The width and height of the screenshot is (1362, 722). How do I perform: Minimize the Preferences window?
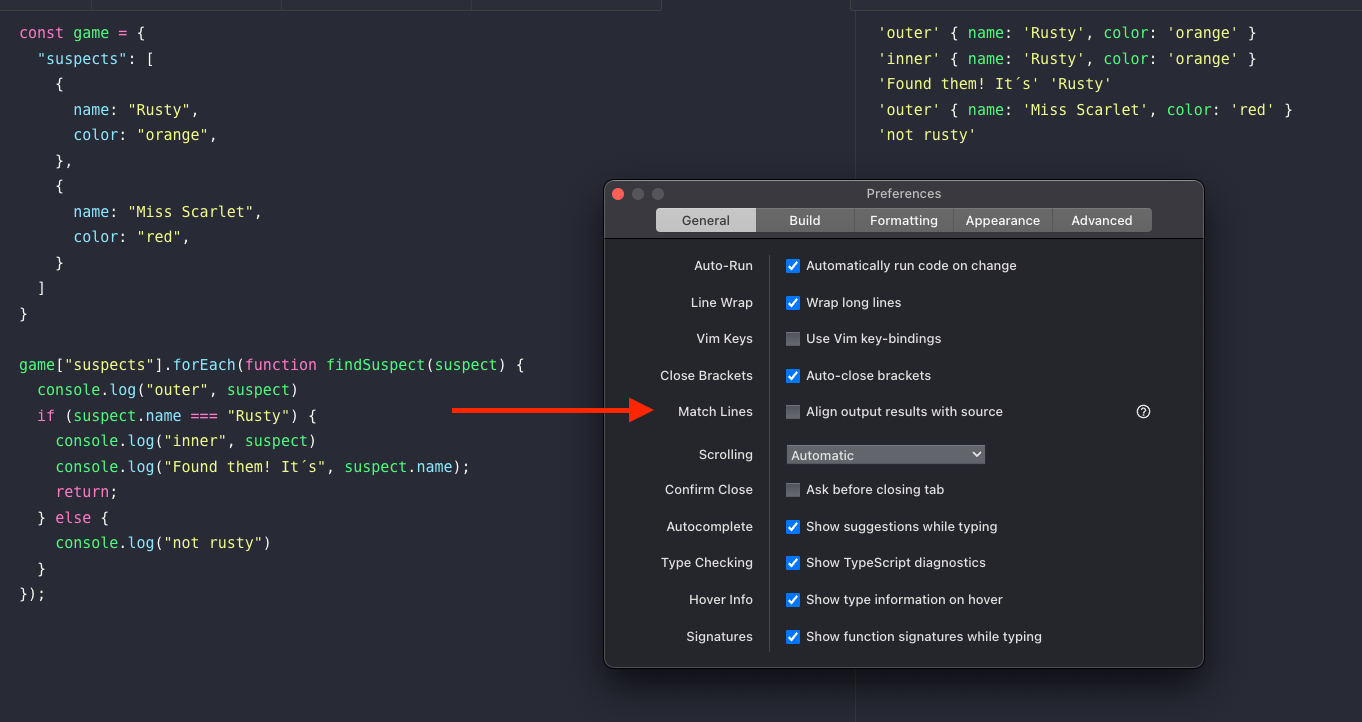click(637, 194)
